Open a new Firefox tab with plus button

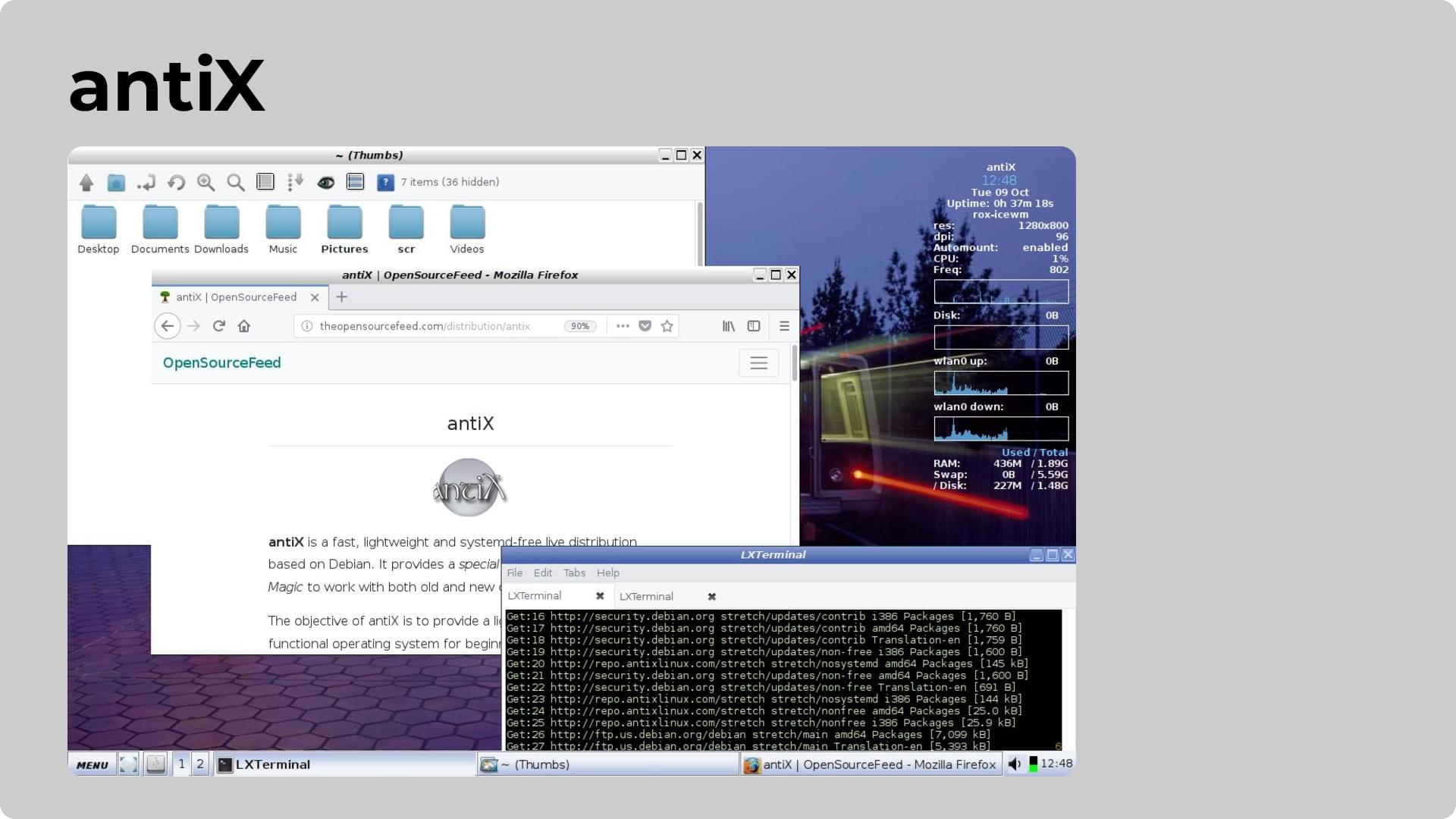pos(341,297)
